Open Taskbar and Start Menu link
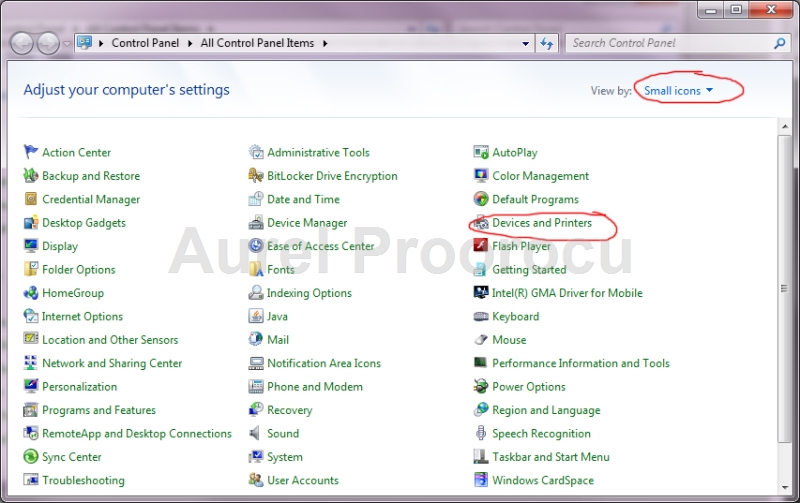The width and height of the screenshot is (800, 503). 551,457
